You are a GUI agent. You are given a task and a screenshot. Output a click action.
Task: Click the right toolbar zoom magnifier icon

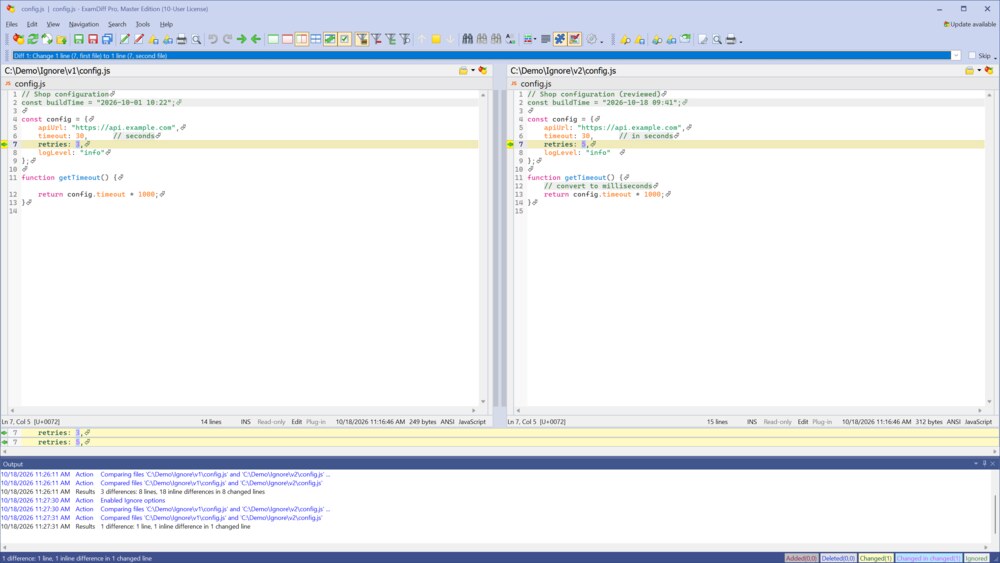(717, 40)
